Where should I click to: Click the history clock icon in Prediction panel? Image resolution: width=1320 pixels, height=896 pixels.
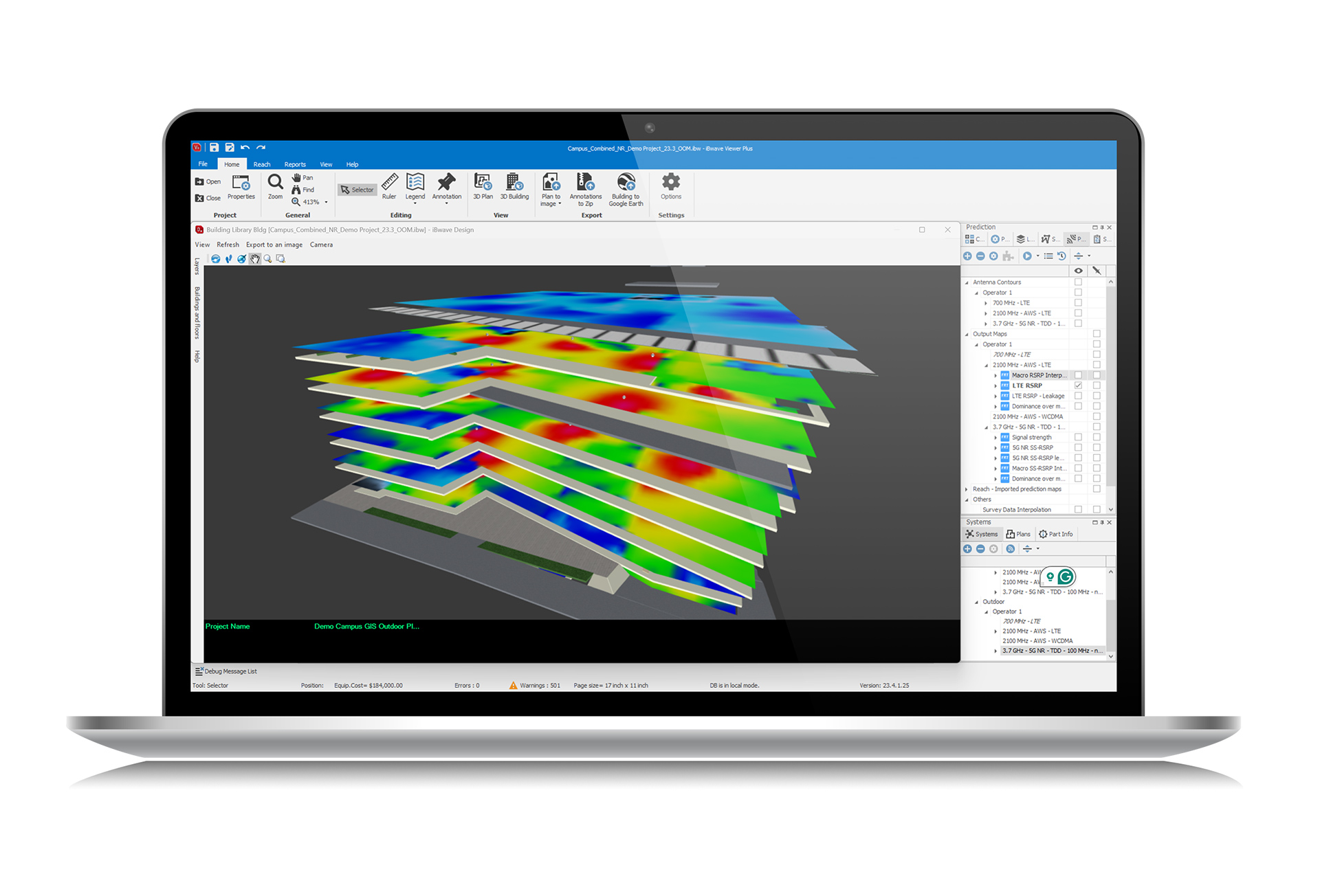pos(1061,256)
